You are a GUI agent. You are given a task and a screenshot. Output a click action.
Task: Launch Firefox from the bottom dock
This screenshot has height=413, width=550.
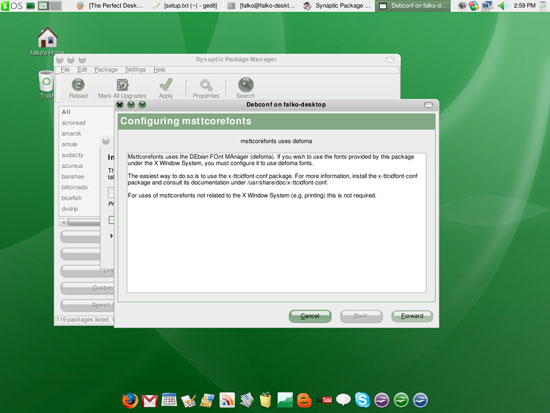(x=130, y=400)
